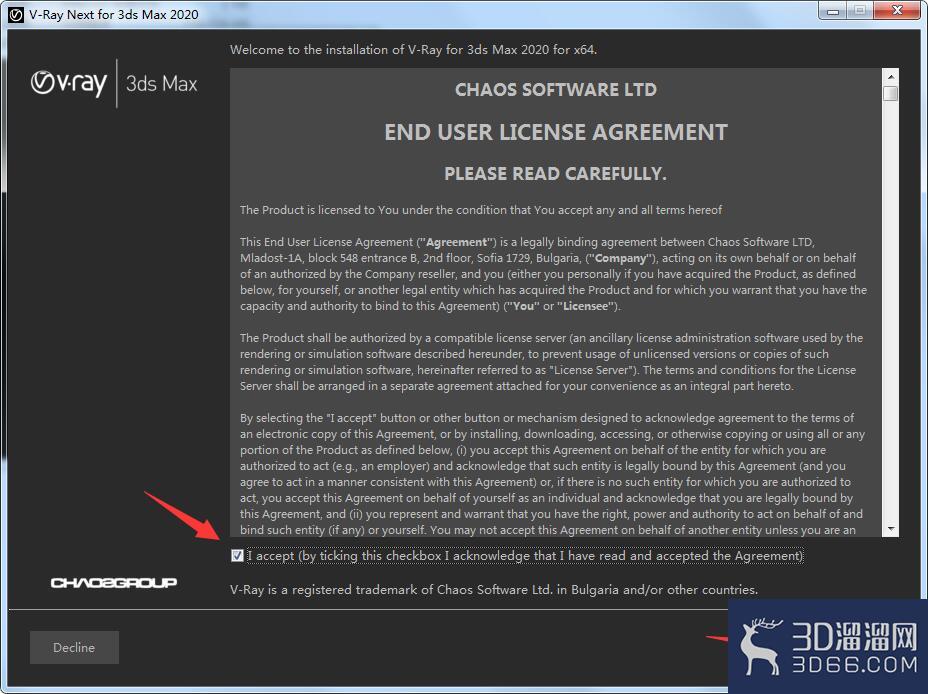Click the Chaos Group logo
The image size is (928, 694).
114,583
